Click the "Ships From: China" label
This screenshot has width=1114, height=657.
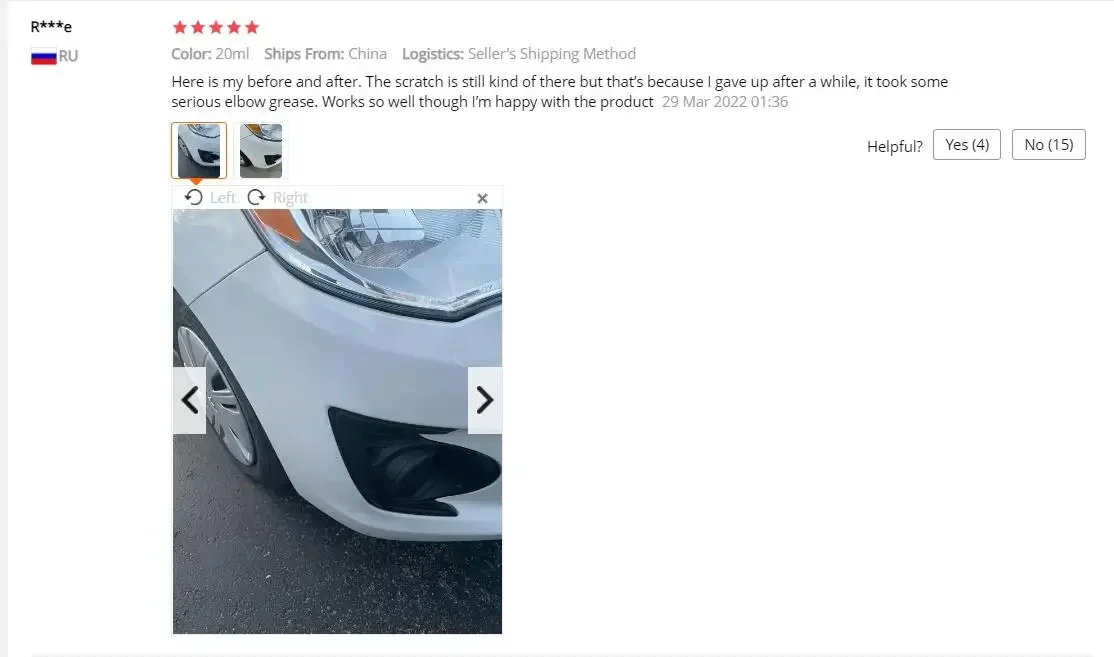tap(325, 54)
